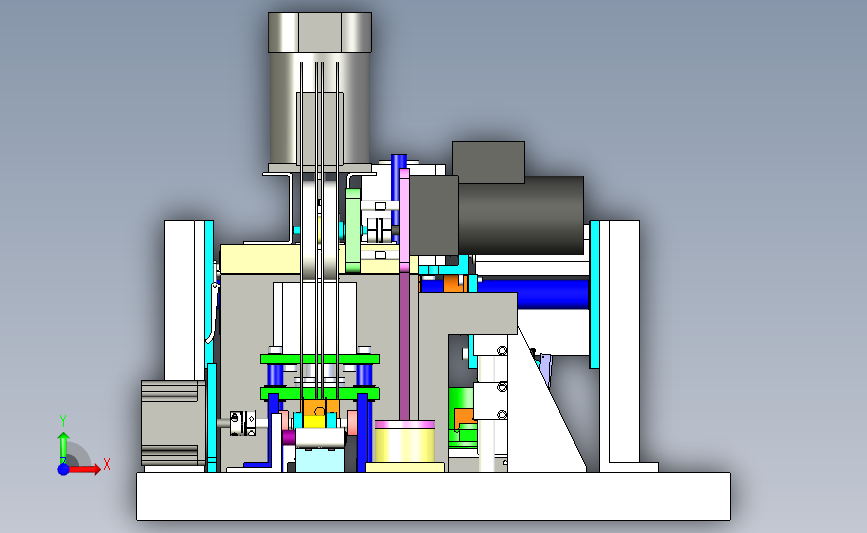Select the white triangular gusset bracket
The width and height of the screenshot is (867, 533).
click(542, 409)
